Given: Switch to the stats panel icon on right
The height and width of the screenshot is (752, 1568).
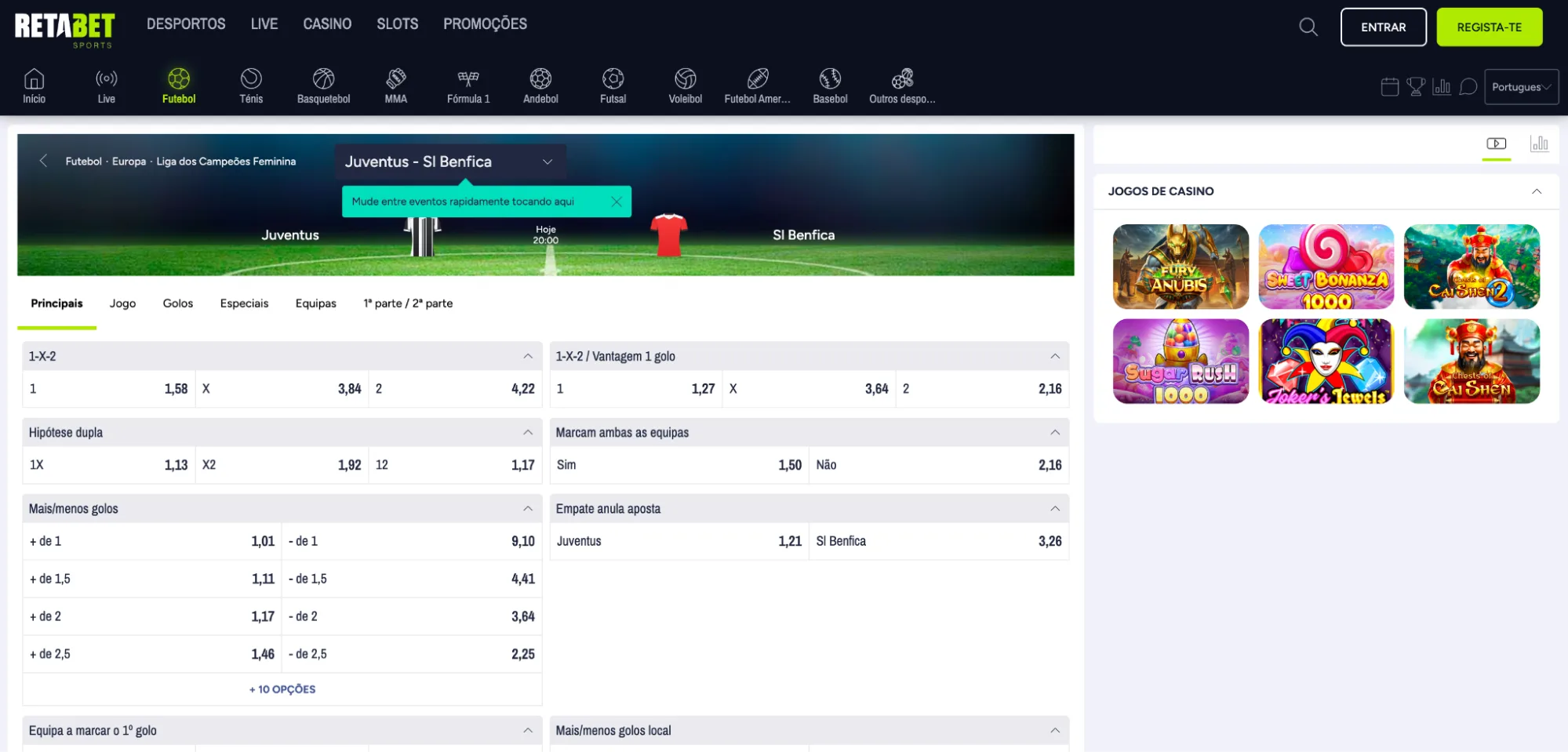Looking at the screenshot, I should [1539, 143].
